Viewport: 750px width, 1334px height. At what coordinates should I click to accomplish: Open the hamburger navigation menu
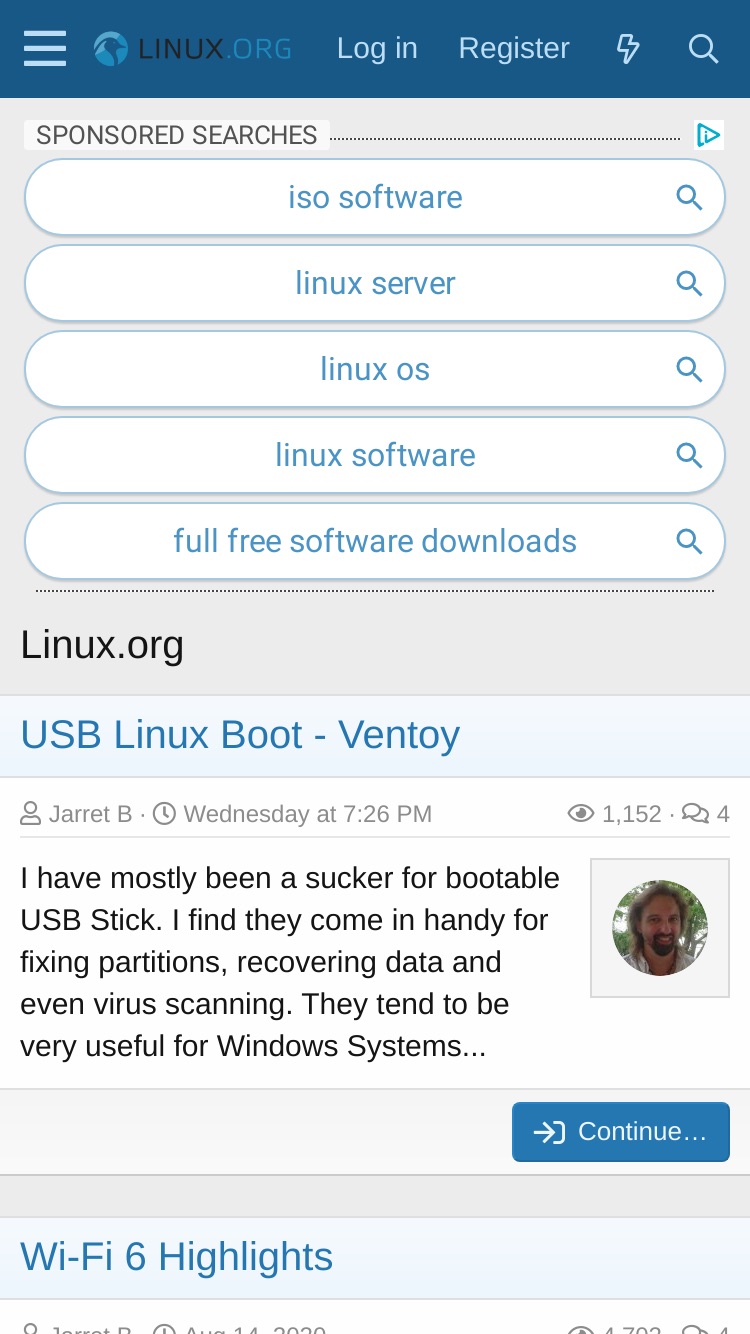coord(45,48)
